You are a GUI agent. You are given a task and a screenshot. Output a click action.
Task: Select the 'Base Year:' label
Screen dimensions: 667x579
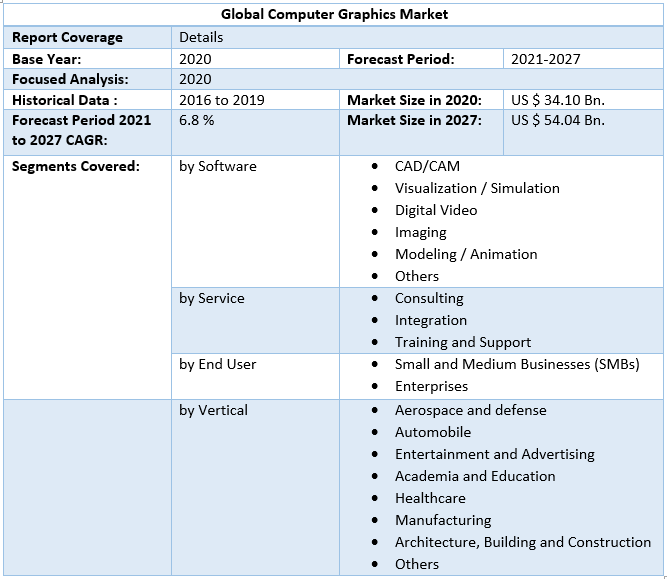pyautogui.click(x=46, y=59)
